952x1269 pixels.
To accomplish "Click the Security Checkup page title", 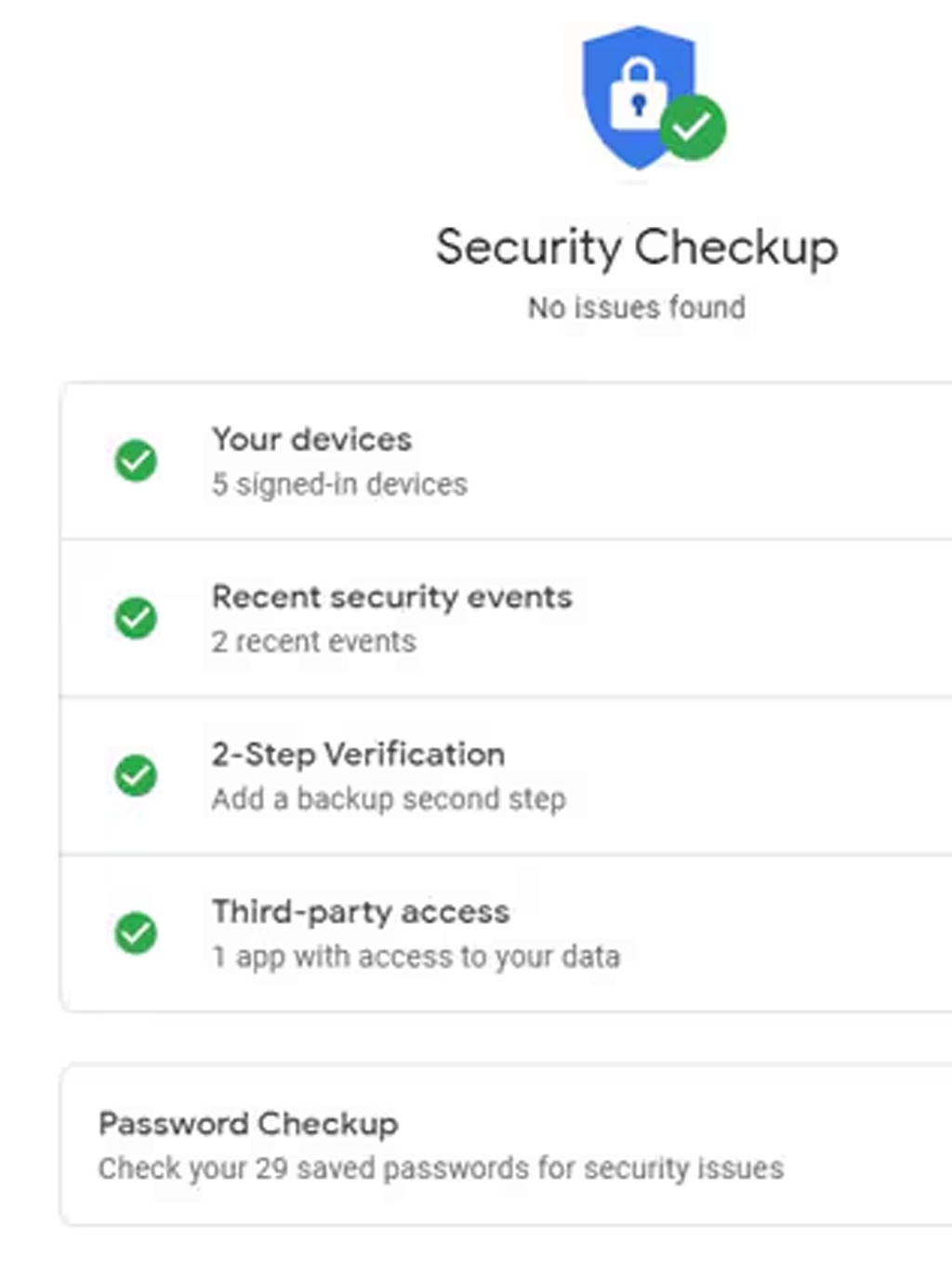I will pyautogui.click(x=637, y=247).
